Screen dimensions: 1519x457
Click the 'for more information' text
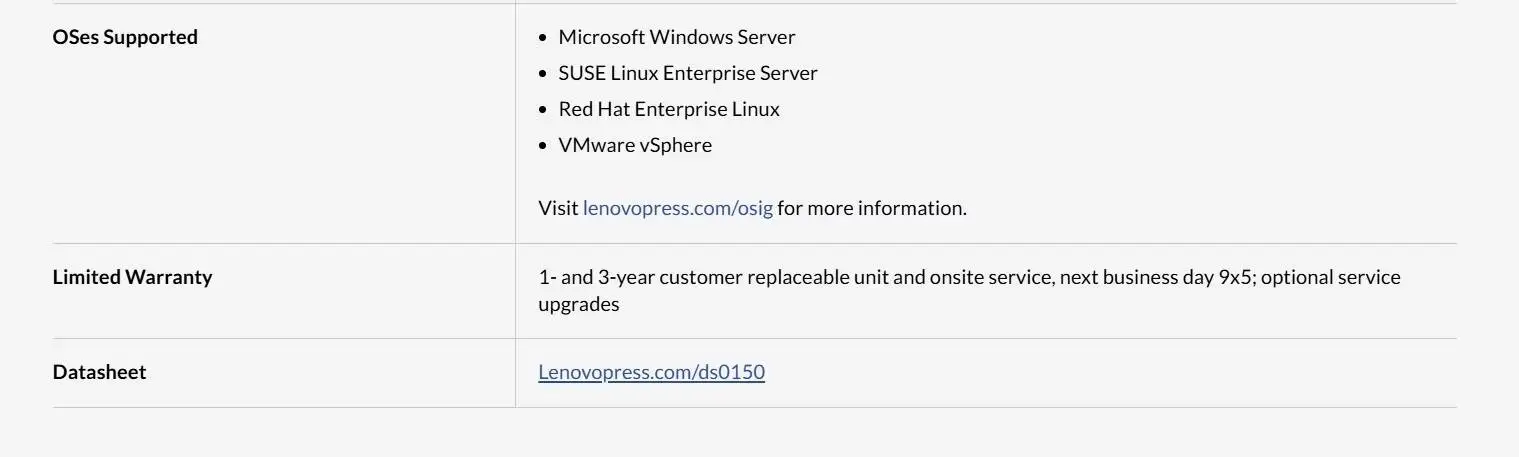click(872, 208)
